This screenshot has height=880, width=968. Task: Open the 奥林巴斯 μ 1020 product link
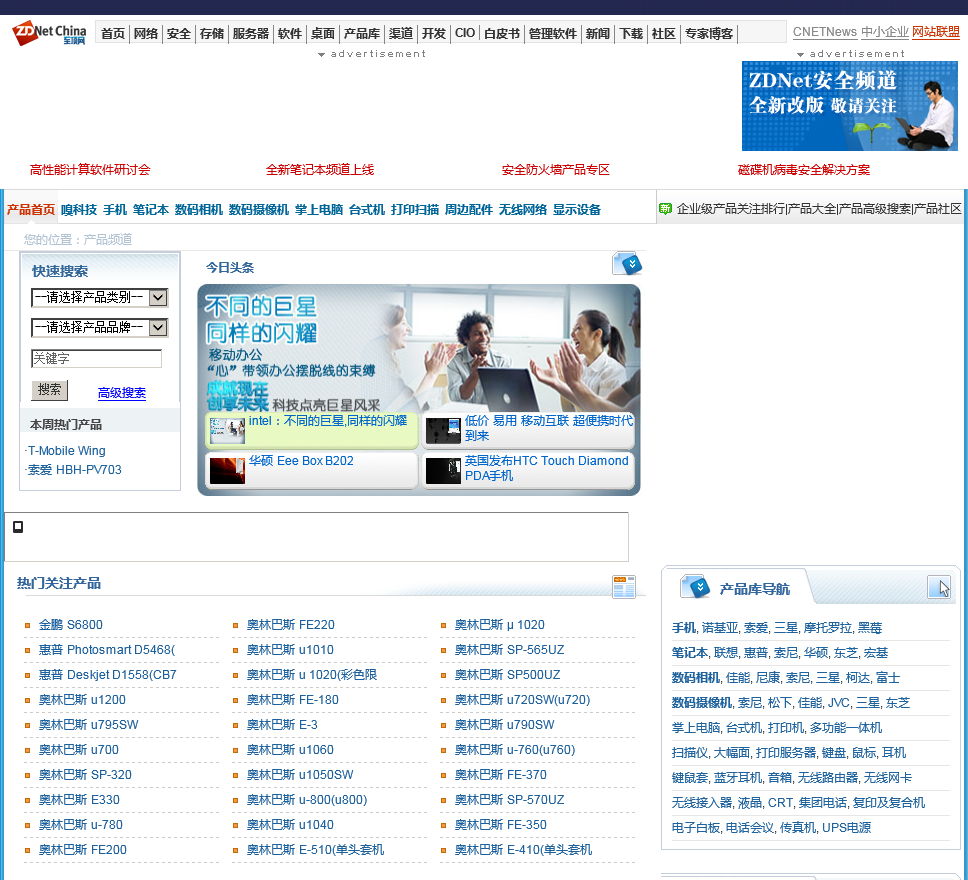point(499,625)
